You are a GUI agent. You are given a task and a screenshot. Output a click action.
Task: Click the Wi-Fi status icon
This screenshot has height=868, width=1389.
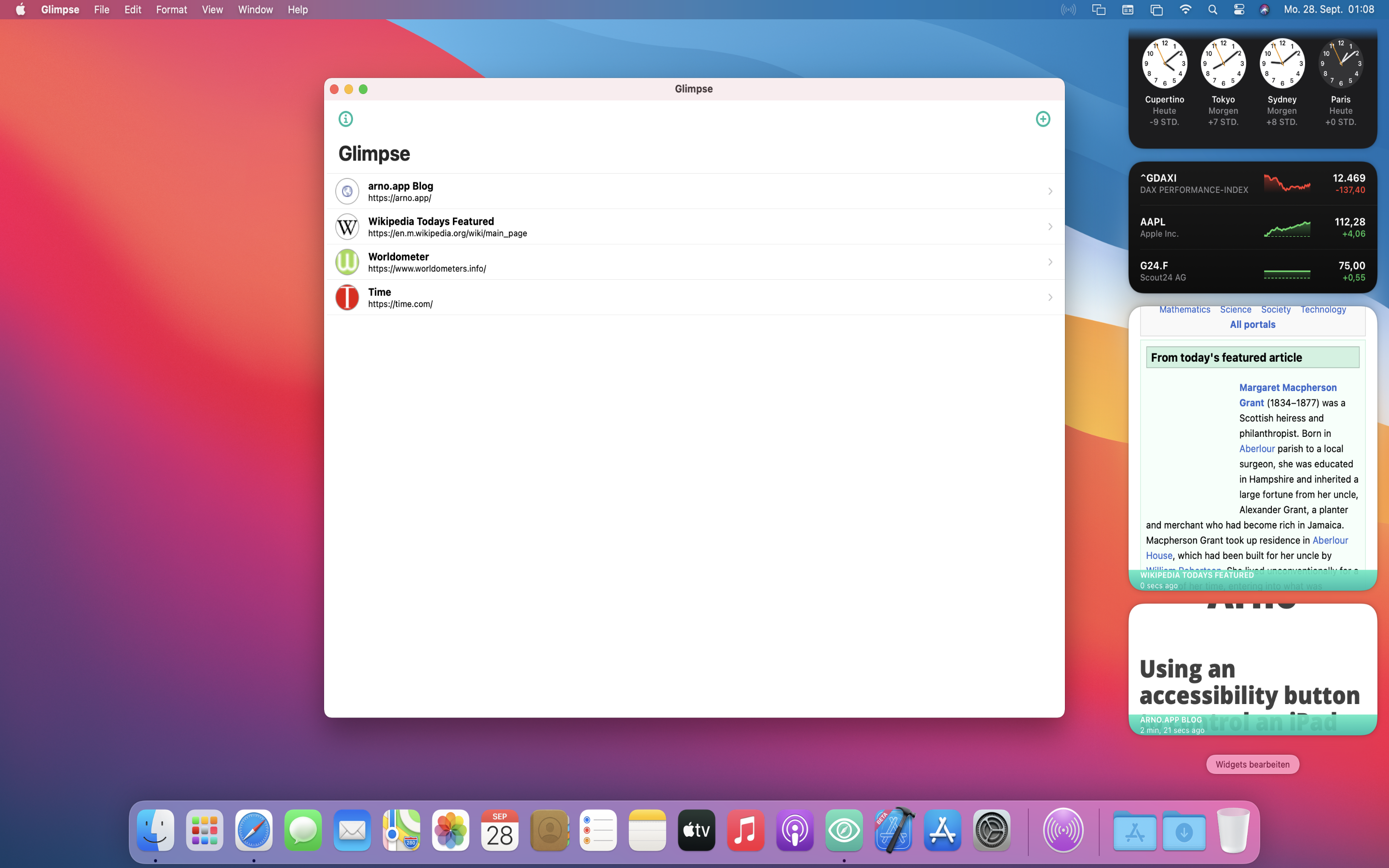(1185, 9)
